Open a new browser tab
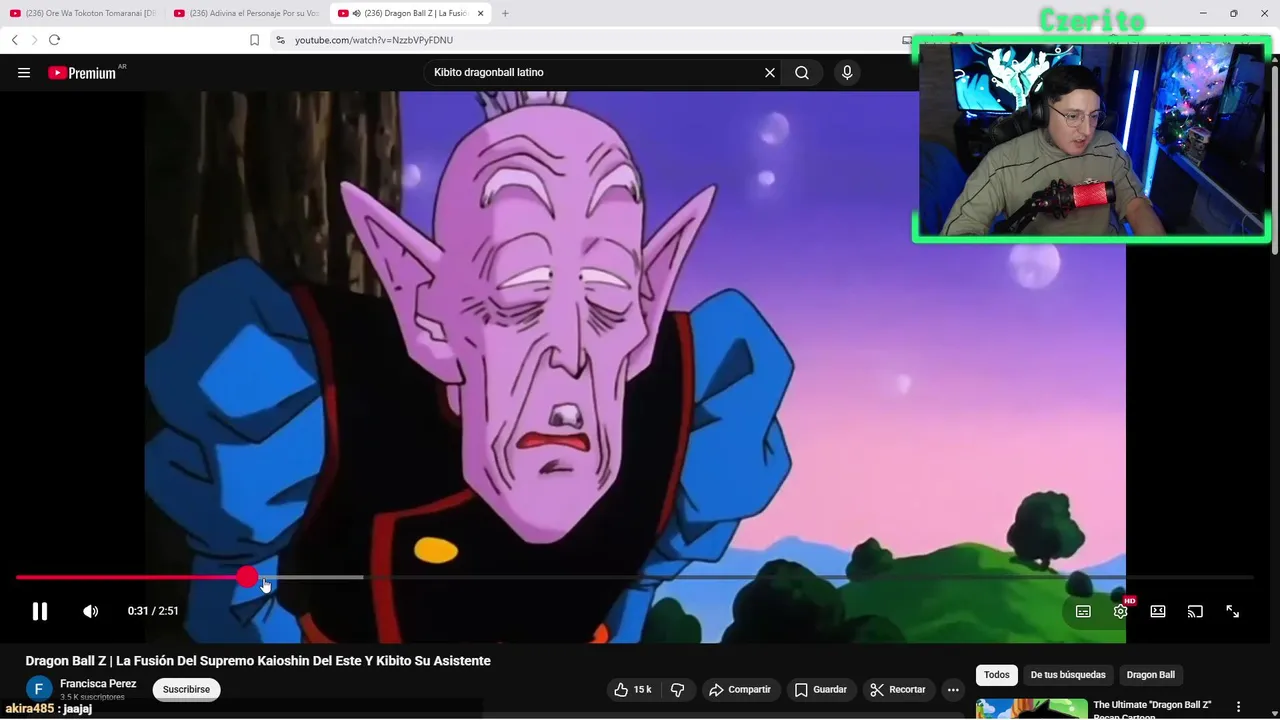This screenshot has width=1280, height=720. pos(505,13)
